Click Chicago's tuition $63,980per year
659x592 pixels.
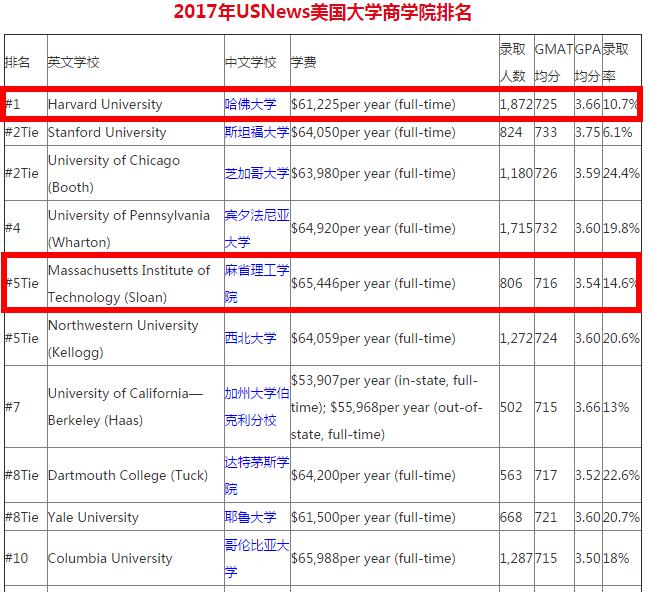(373, 173)
